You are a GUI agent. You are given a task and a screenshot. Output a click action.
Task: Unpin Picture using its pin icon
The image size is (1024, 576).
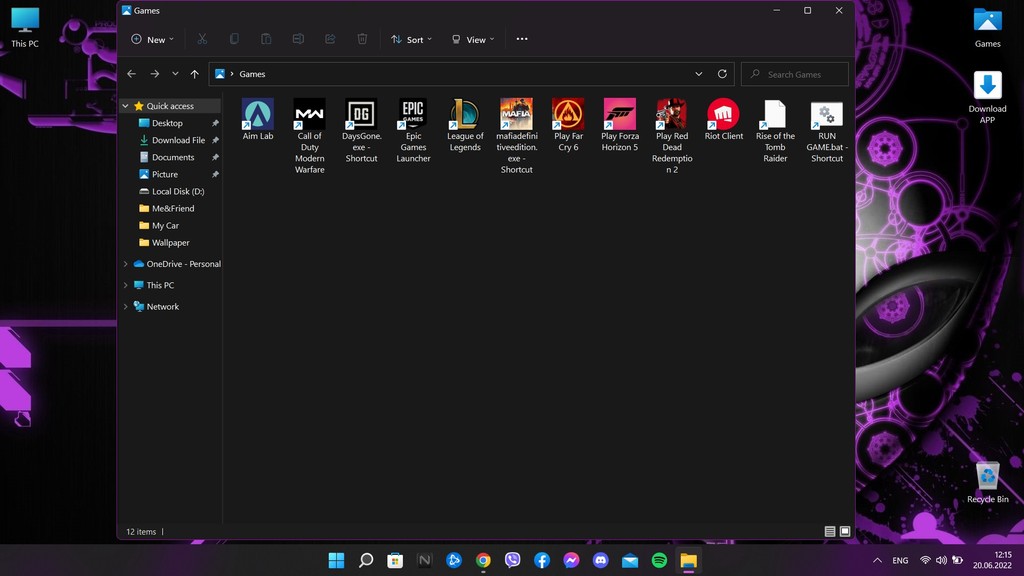(x=215, y=174)
